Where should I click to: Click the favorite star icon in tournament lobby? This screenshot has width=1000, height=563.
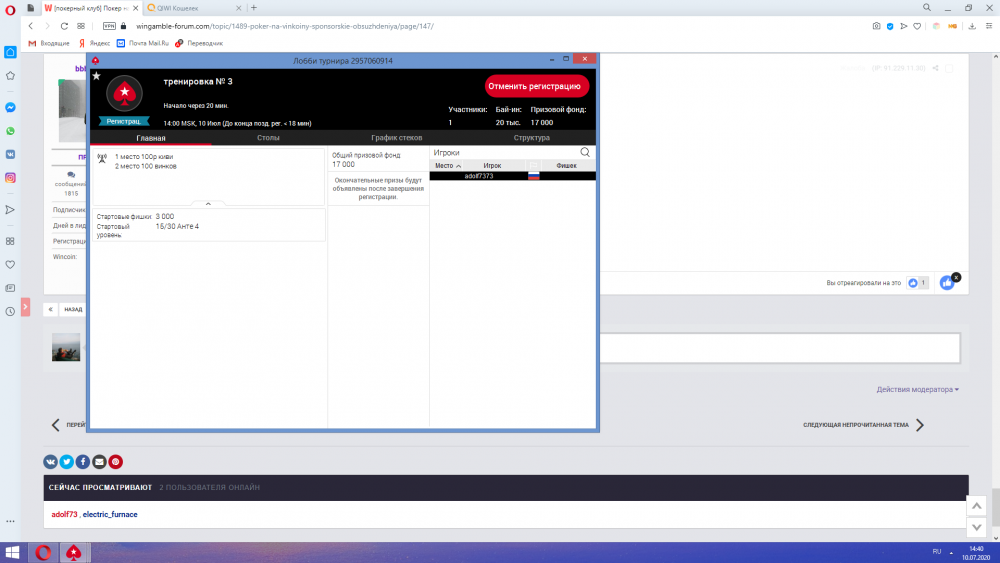click(x=96, y=75)
